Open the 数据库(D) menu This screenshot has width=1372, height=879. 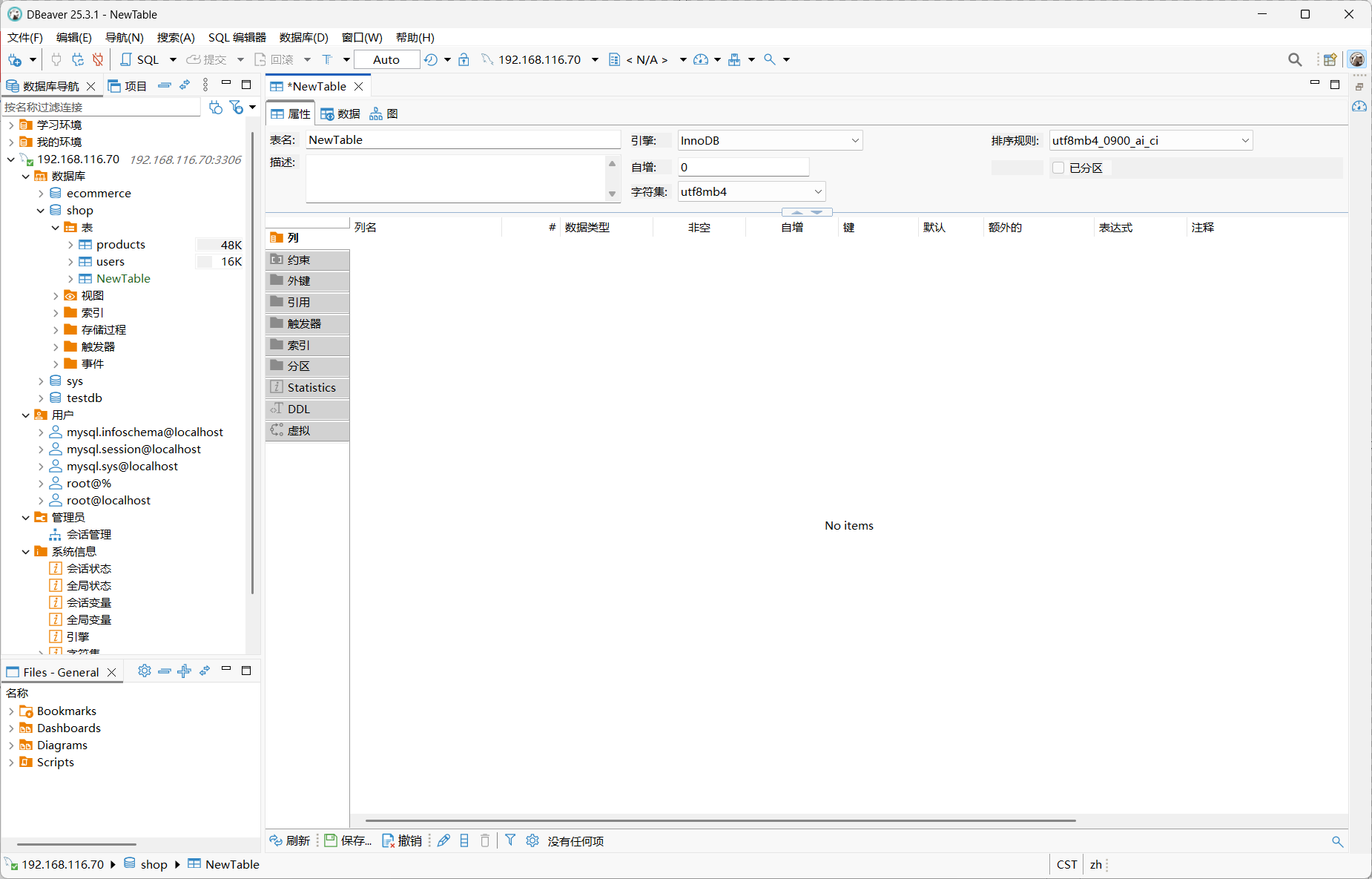pyautogui.click(x=303, y=37)
